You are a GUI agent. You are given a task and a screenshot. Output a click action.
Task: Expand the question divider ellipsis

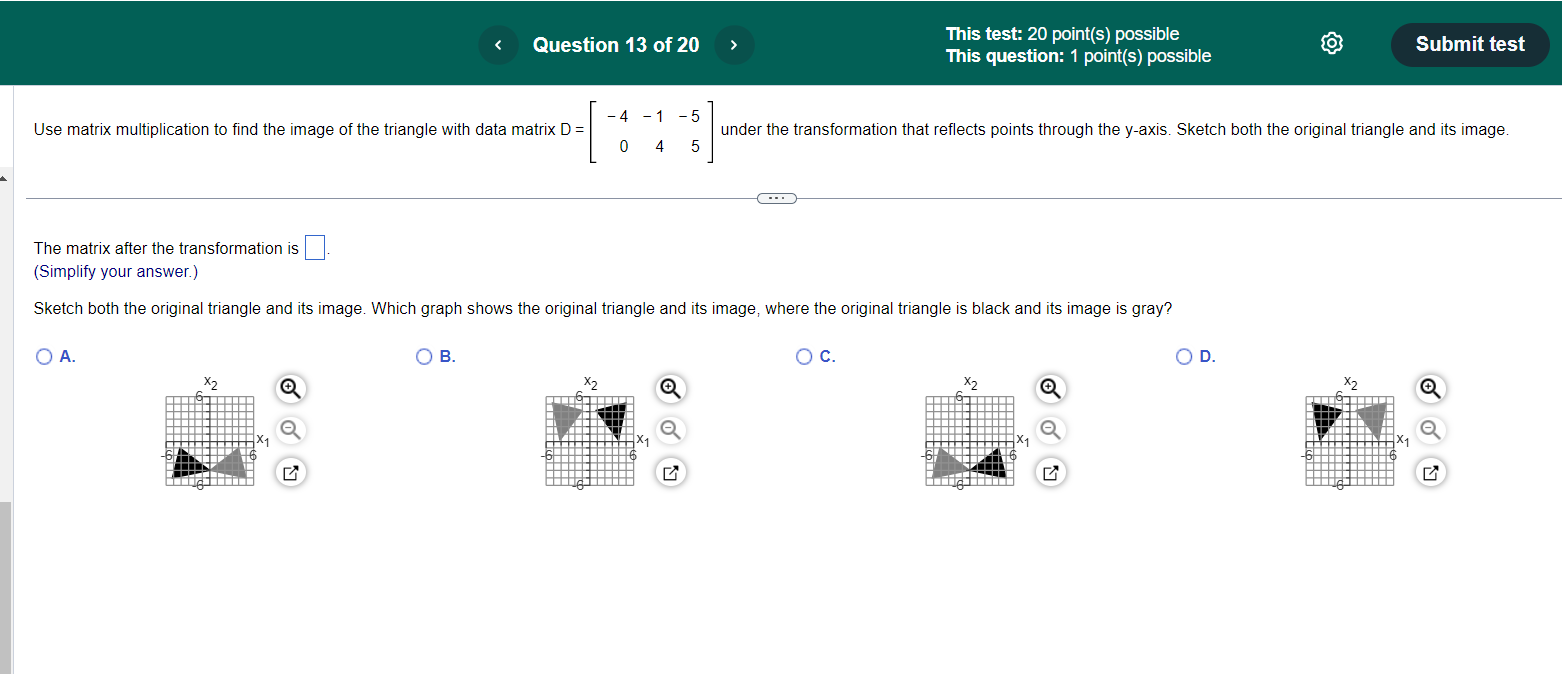pyautogui.click(x=776, y=198)
